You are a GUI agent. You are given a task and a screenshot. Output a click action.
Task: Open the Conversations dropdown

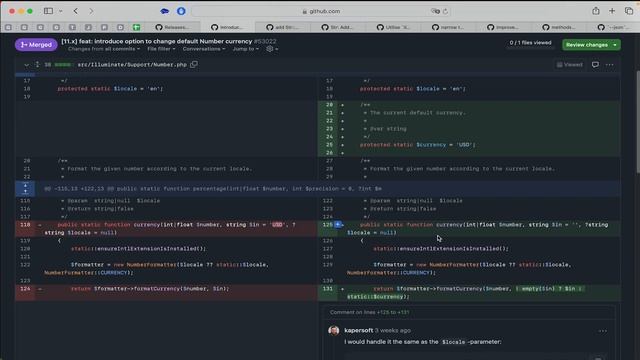(x=204, y=49)
